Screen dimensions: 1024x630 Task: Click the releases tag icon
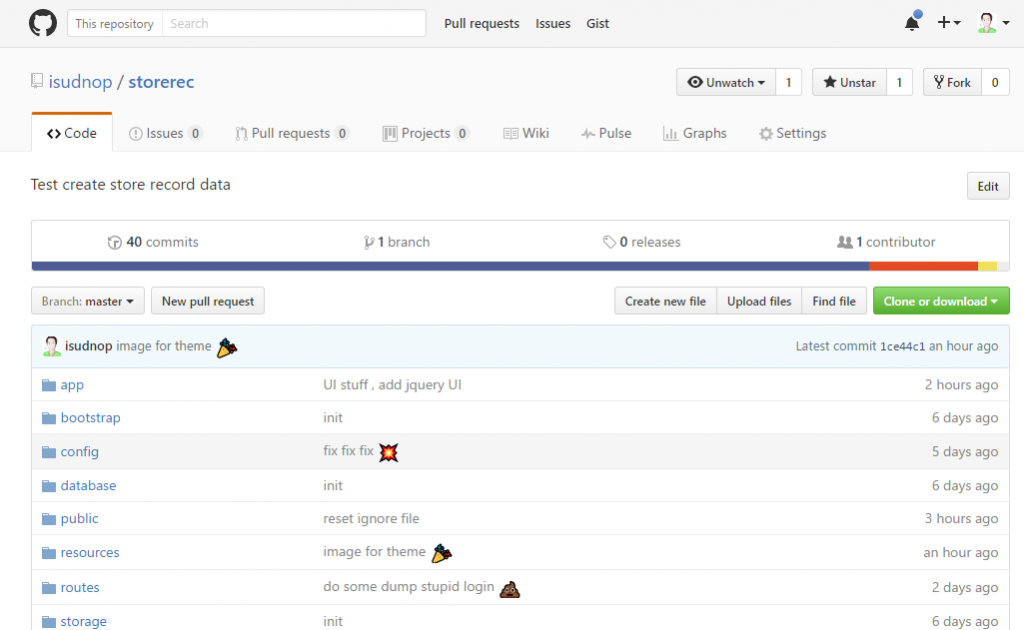coord(609,242)
